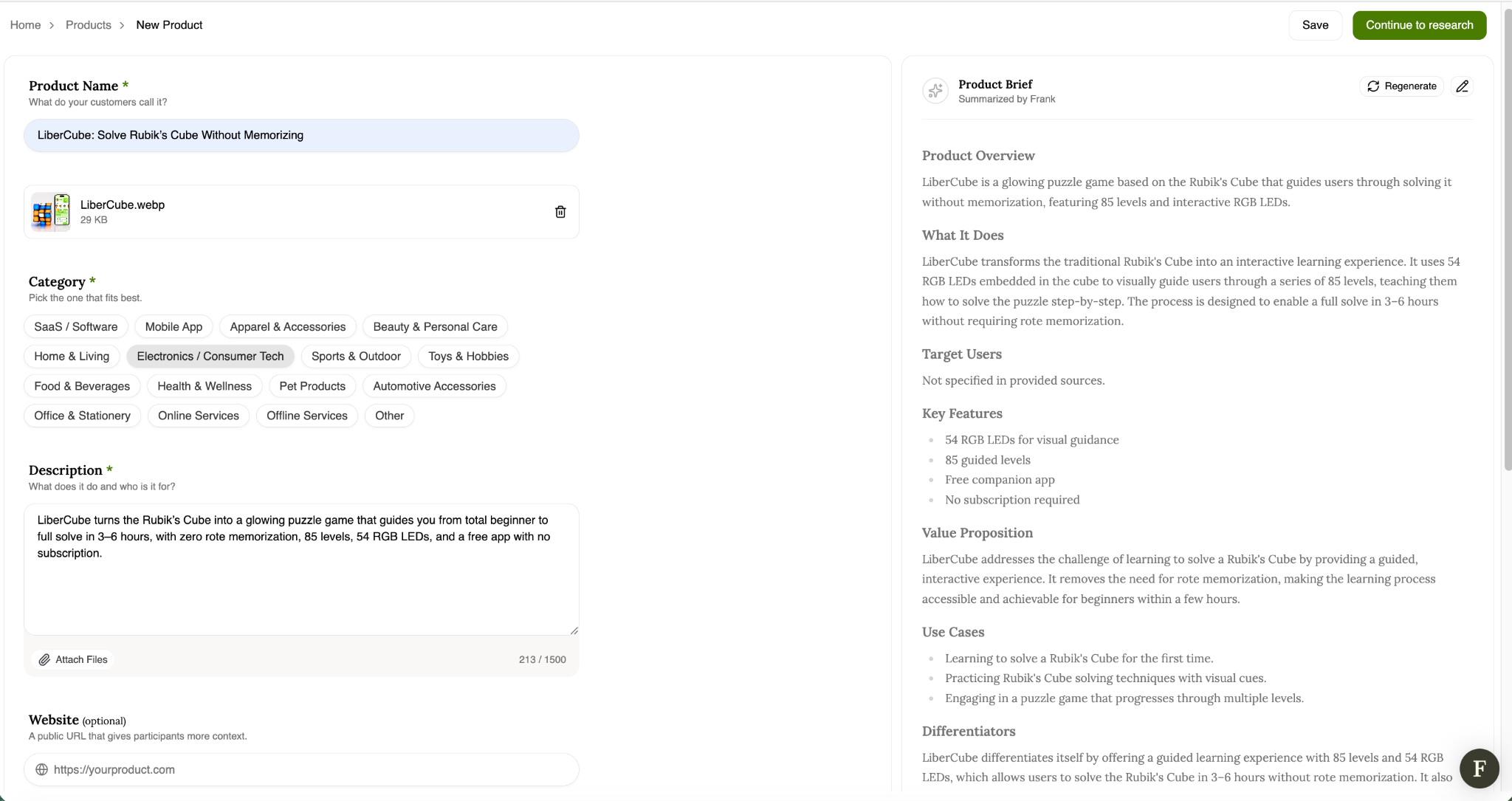The height and width of the screenshot is (801, 1512).
Task: Click Continue to research
Action: pyautogui.click(x=1419, y=25)
